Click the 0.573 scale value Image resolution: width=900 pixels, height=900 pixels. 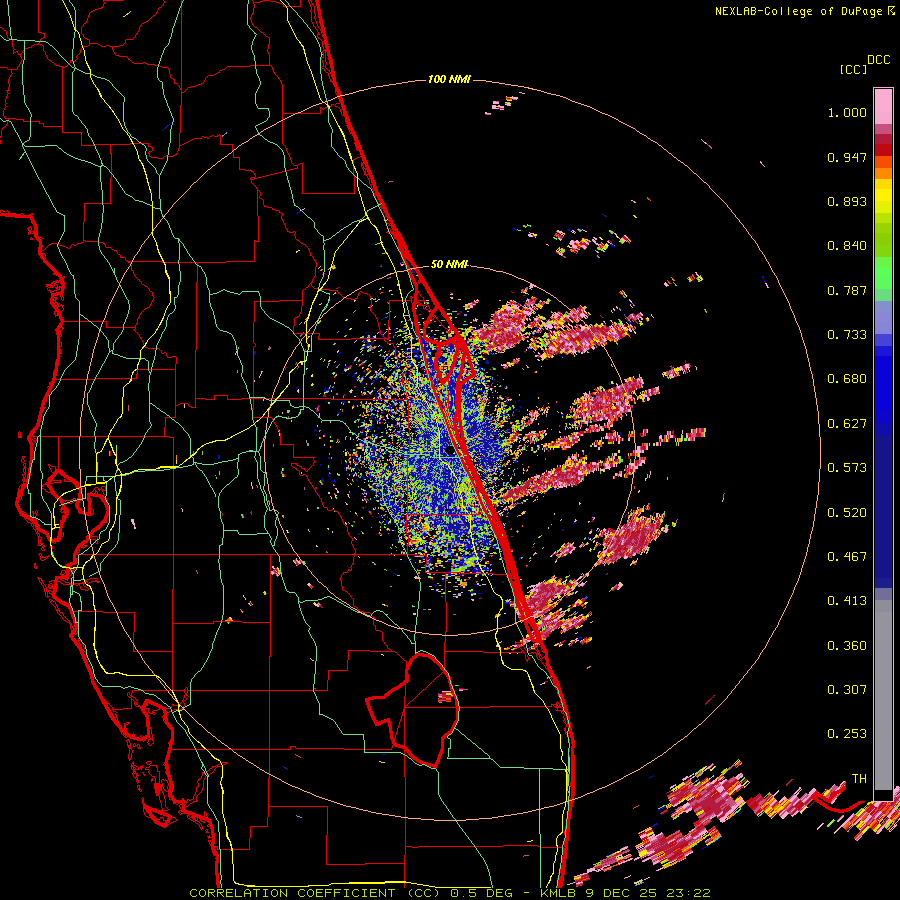click(x=847, y=468)
